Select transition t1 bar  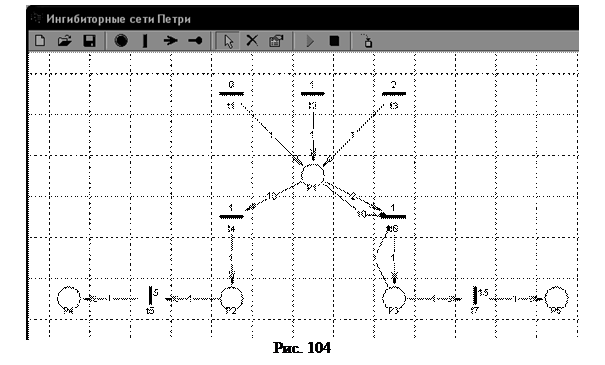(231, 93)
